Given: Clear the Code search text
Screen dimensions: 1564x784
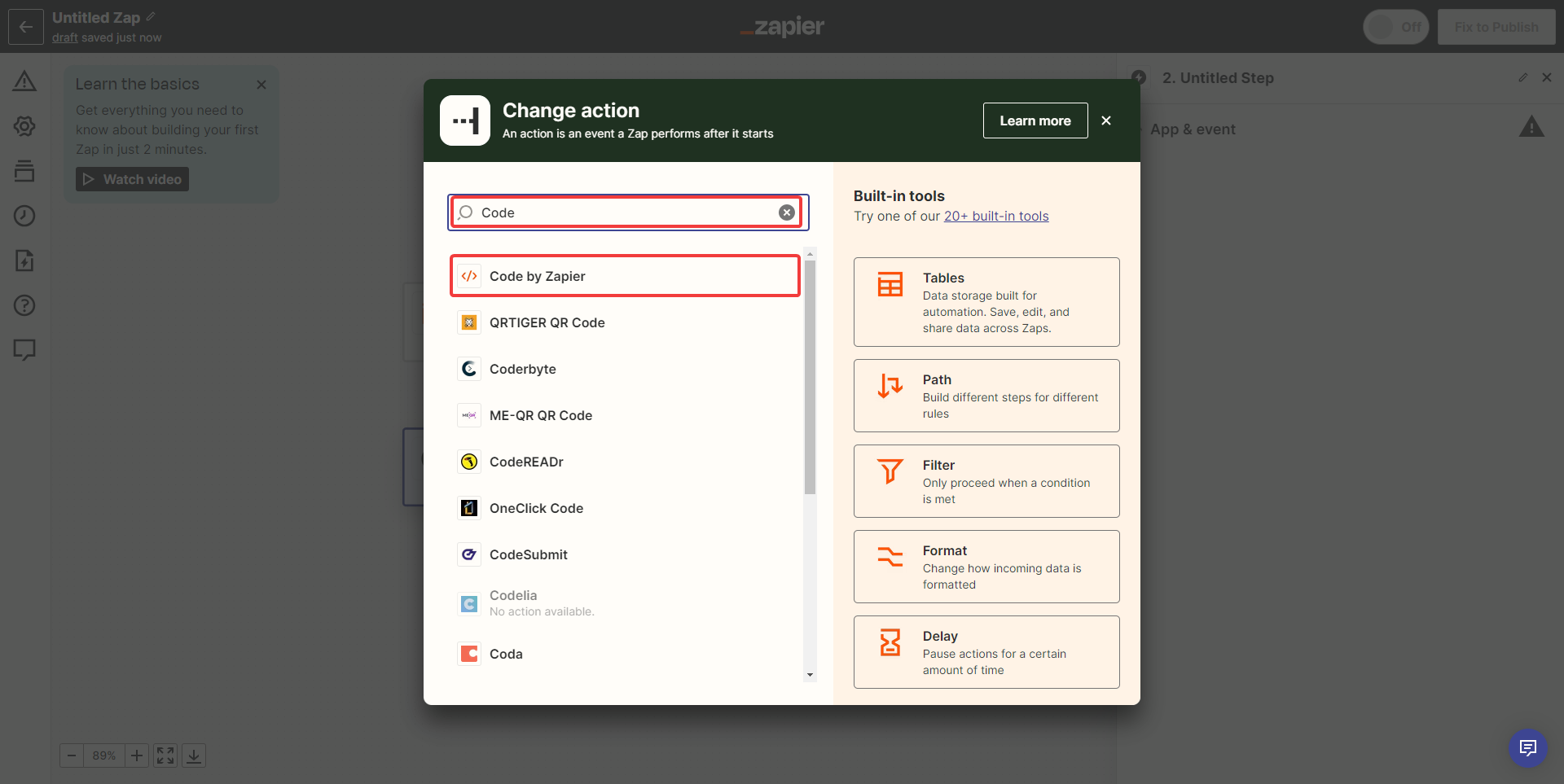Looking at the screenshot, I should point(787,212).
